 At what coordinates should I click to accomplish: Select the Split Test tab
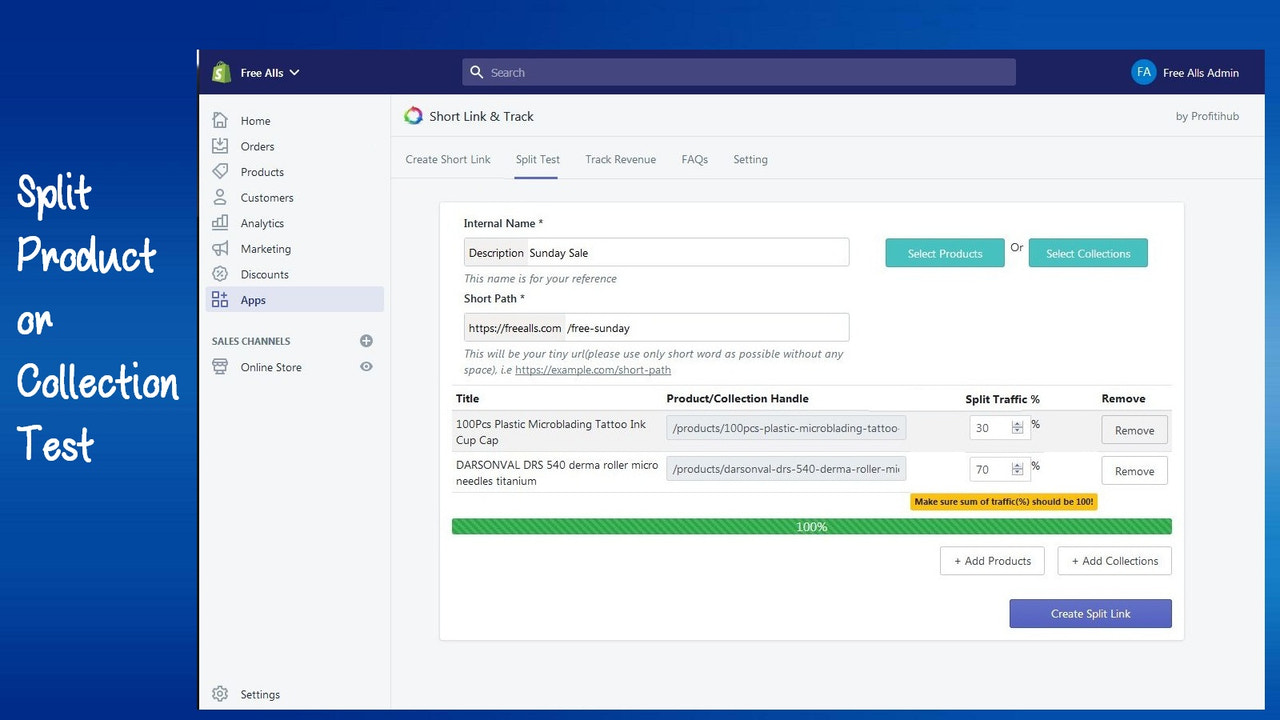tap(537, 159)
